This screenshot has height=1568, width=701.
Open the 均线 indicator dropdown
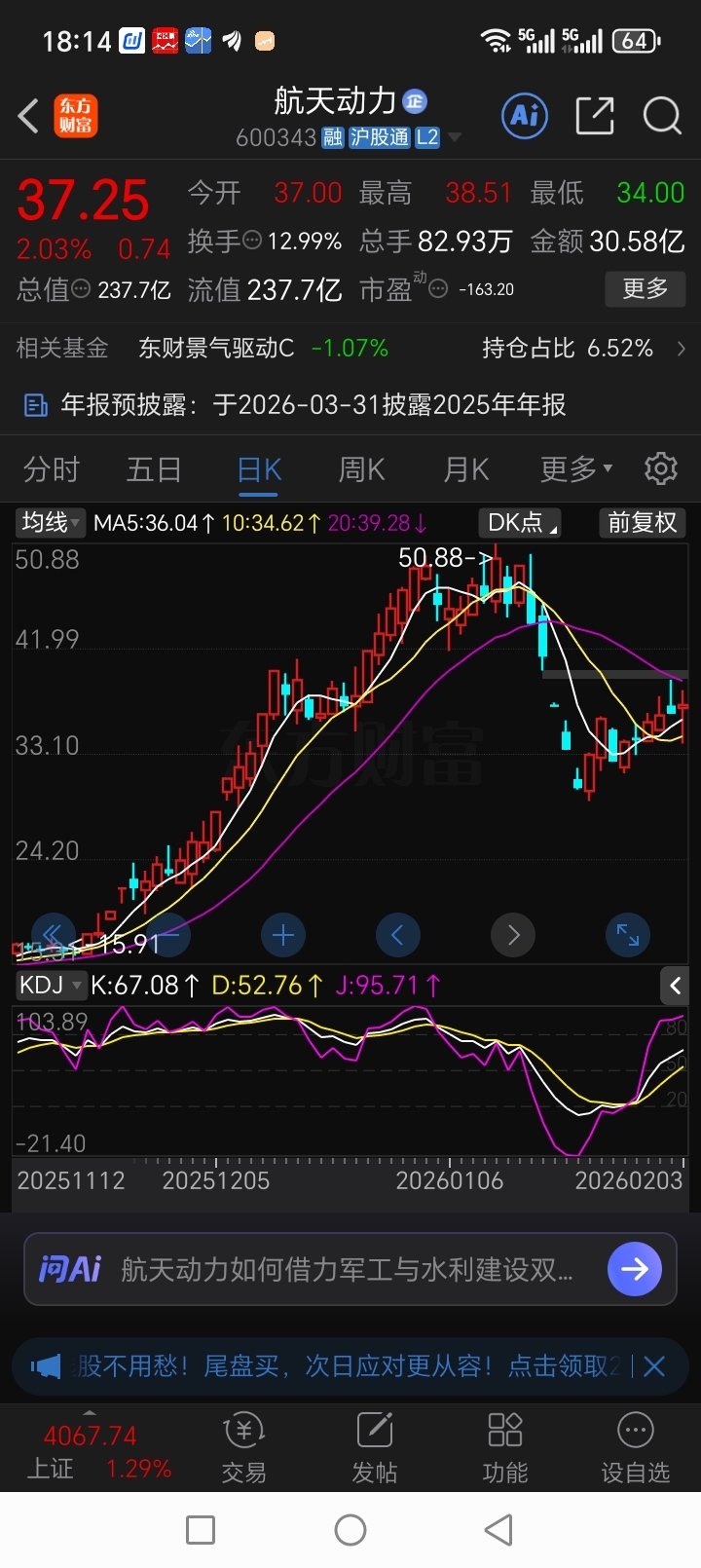click(x=51, y=523)
